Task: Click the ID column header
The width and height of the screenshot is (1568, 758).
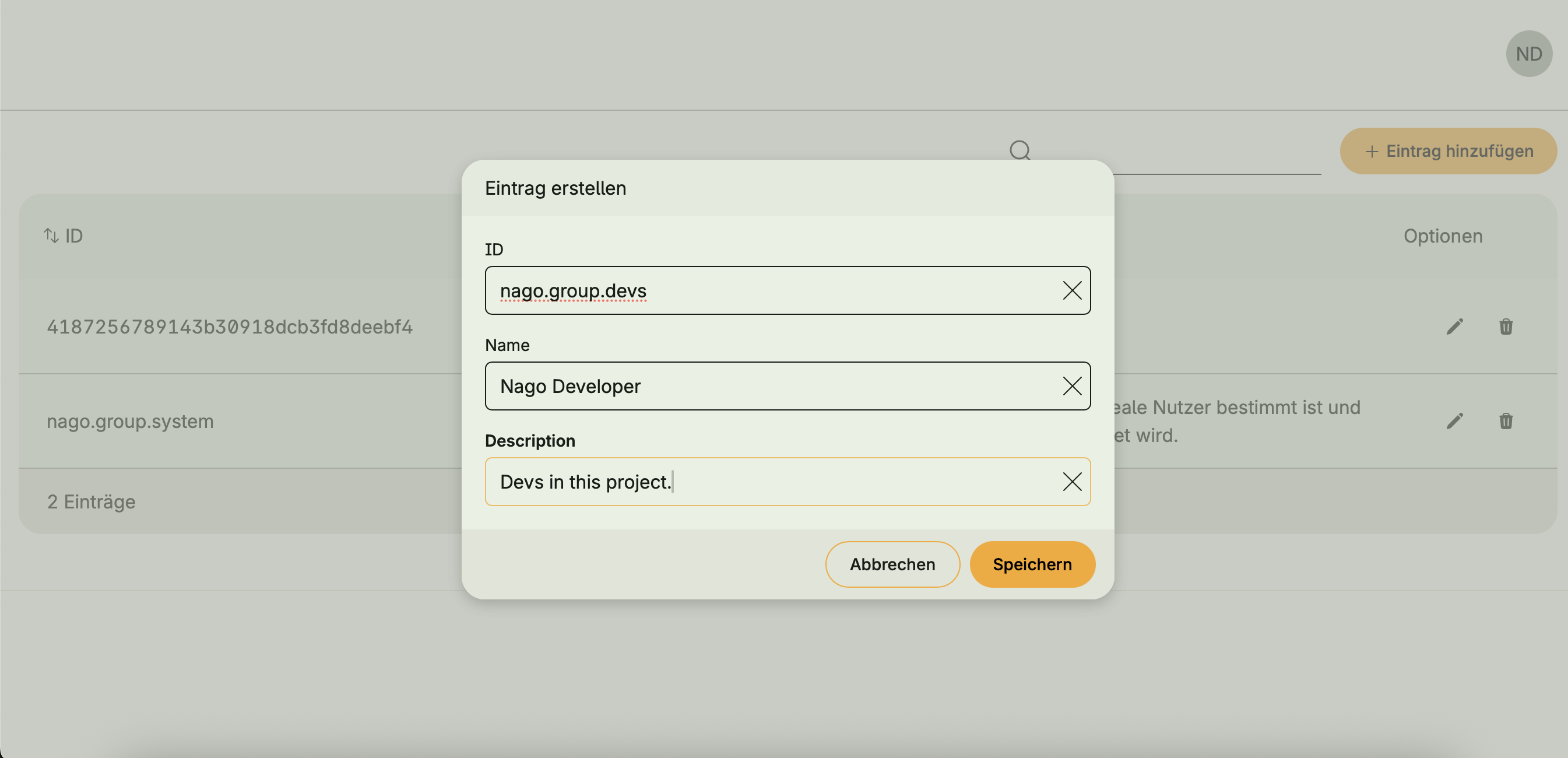Action: (73, 236)
